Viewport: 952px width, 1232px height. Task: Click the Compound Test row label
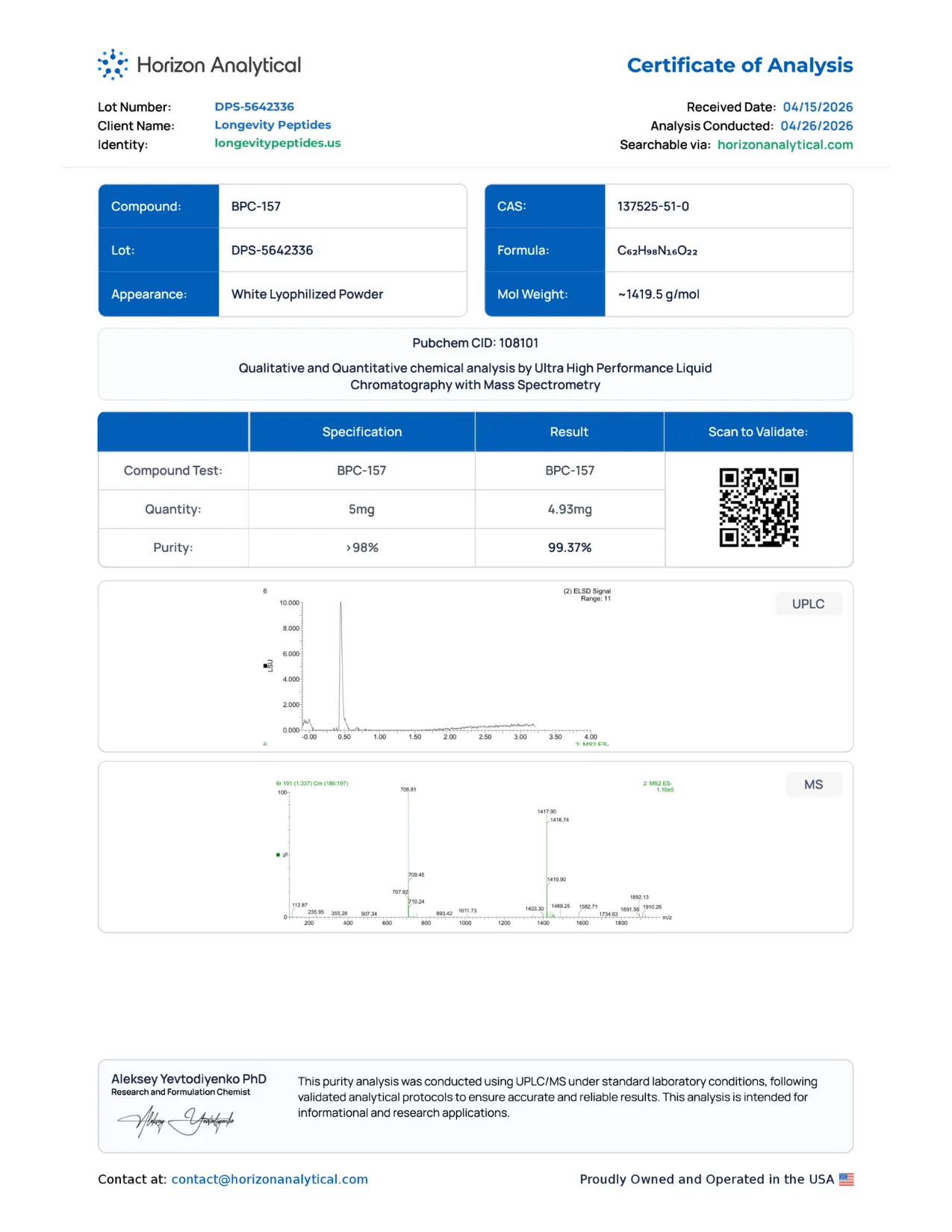[173, 470]
